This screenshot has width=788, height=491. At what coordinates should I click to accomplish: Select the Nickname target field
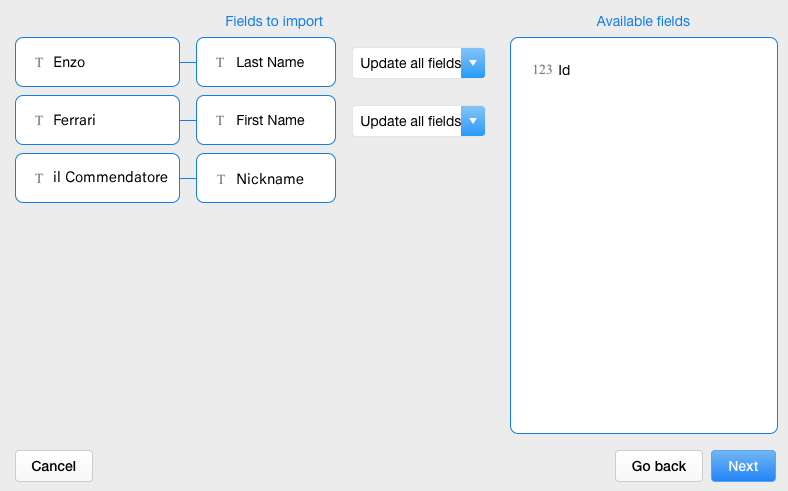266,179
